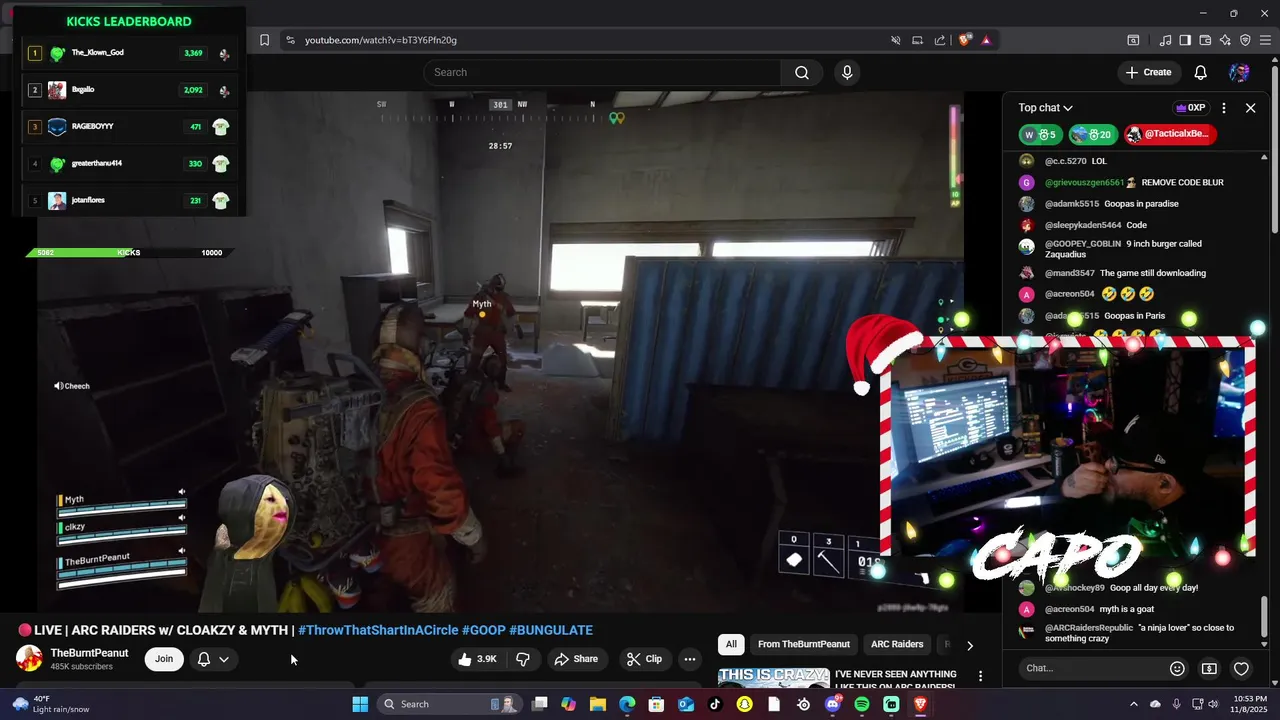Open the emoji picker in chat
The height and width of the screenshot is (720, 1280).
pos(1177,668)
